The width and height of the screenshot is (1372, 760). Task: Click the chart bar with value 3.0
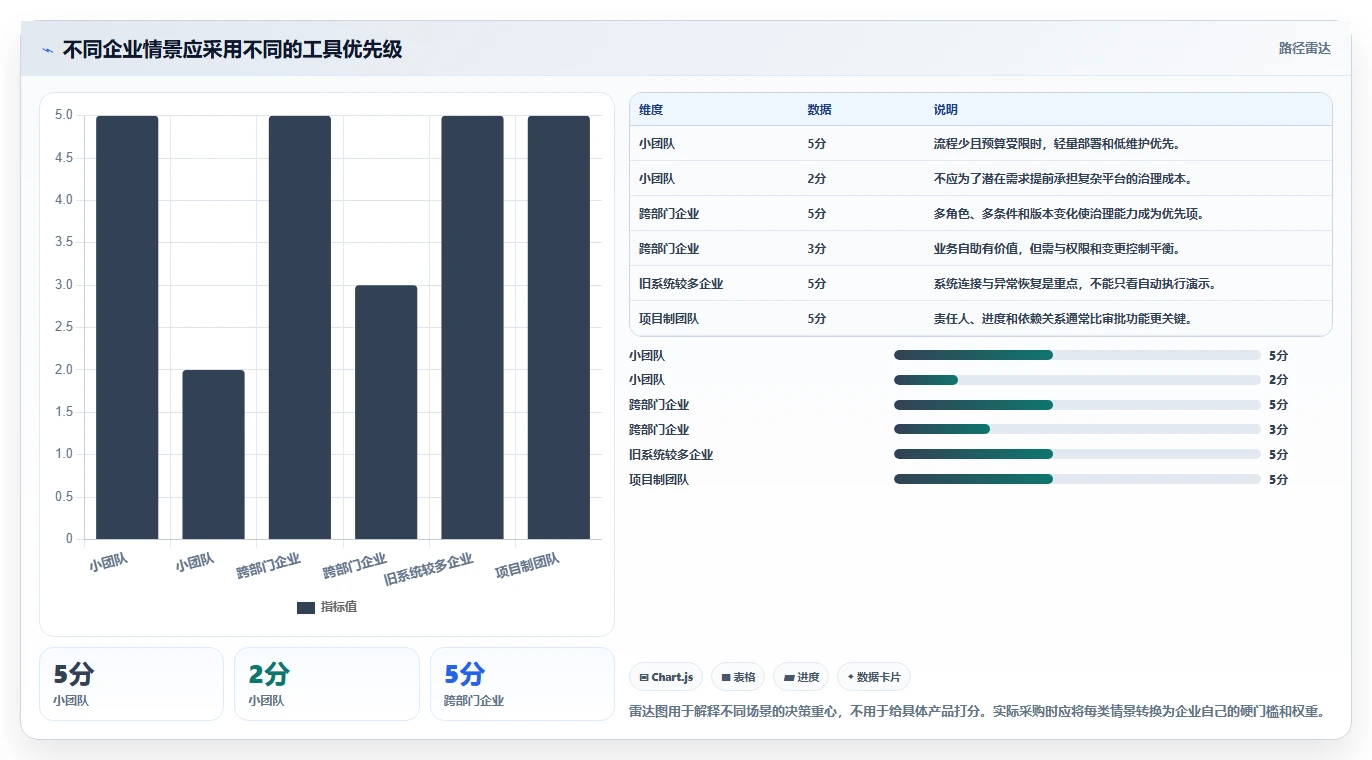tap(386, 412)
